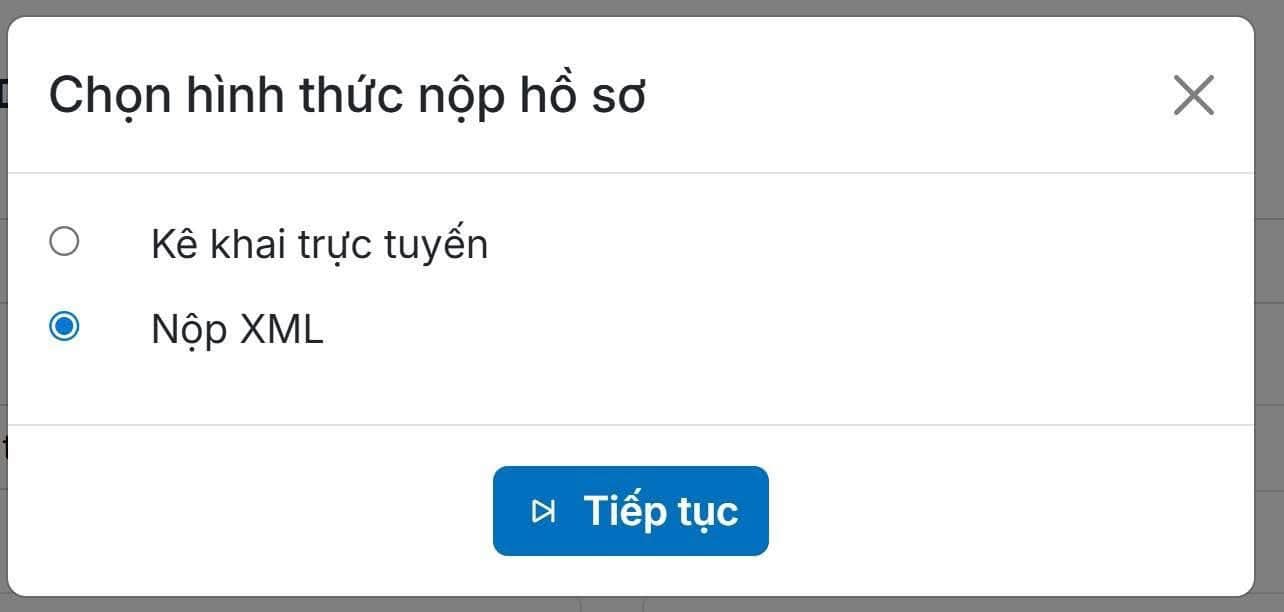Click the triangle-bar icon left of Tiếp tục
This screenshot has height=612, width=1284.
pyautogui.click(x=543, y=512)
